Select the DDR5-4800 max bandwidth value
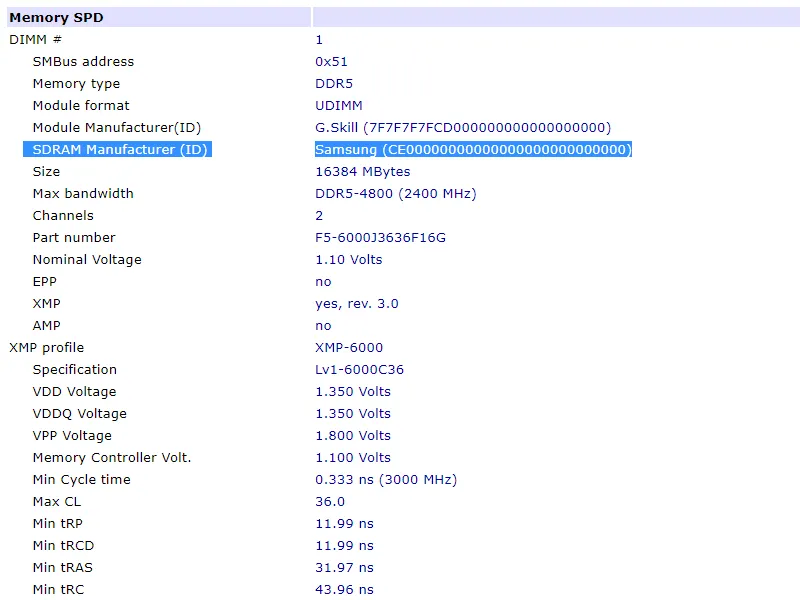This screenshot has height=600, width=800. click(395, 193)
